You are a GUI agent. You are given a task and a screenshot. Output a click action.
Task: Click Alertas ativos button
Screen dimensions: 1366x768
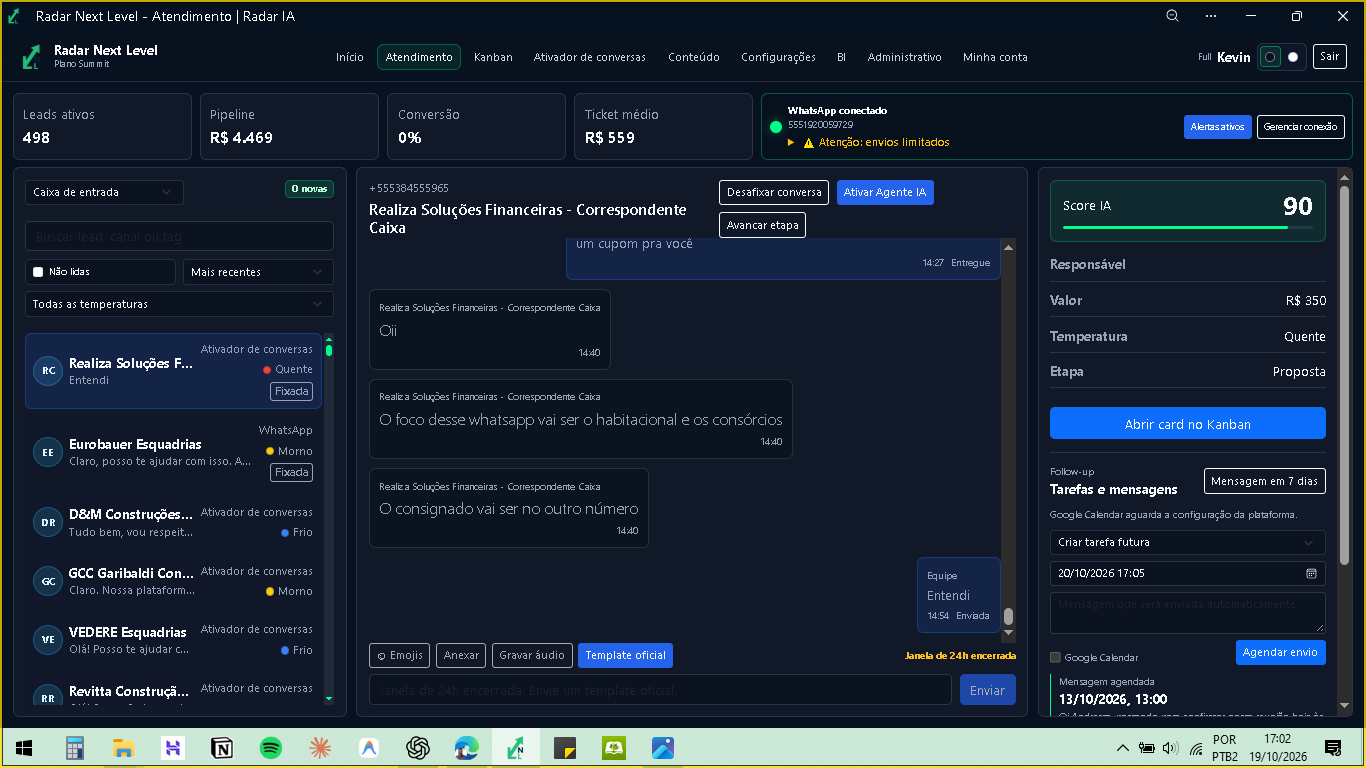tap(1217, 127)
